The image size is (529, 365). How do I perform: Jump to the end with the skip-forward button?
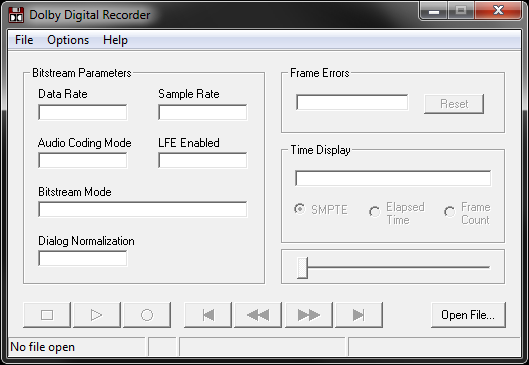[359, 315]
